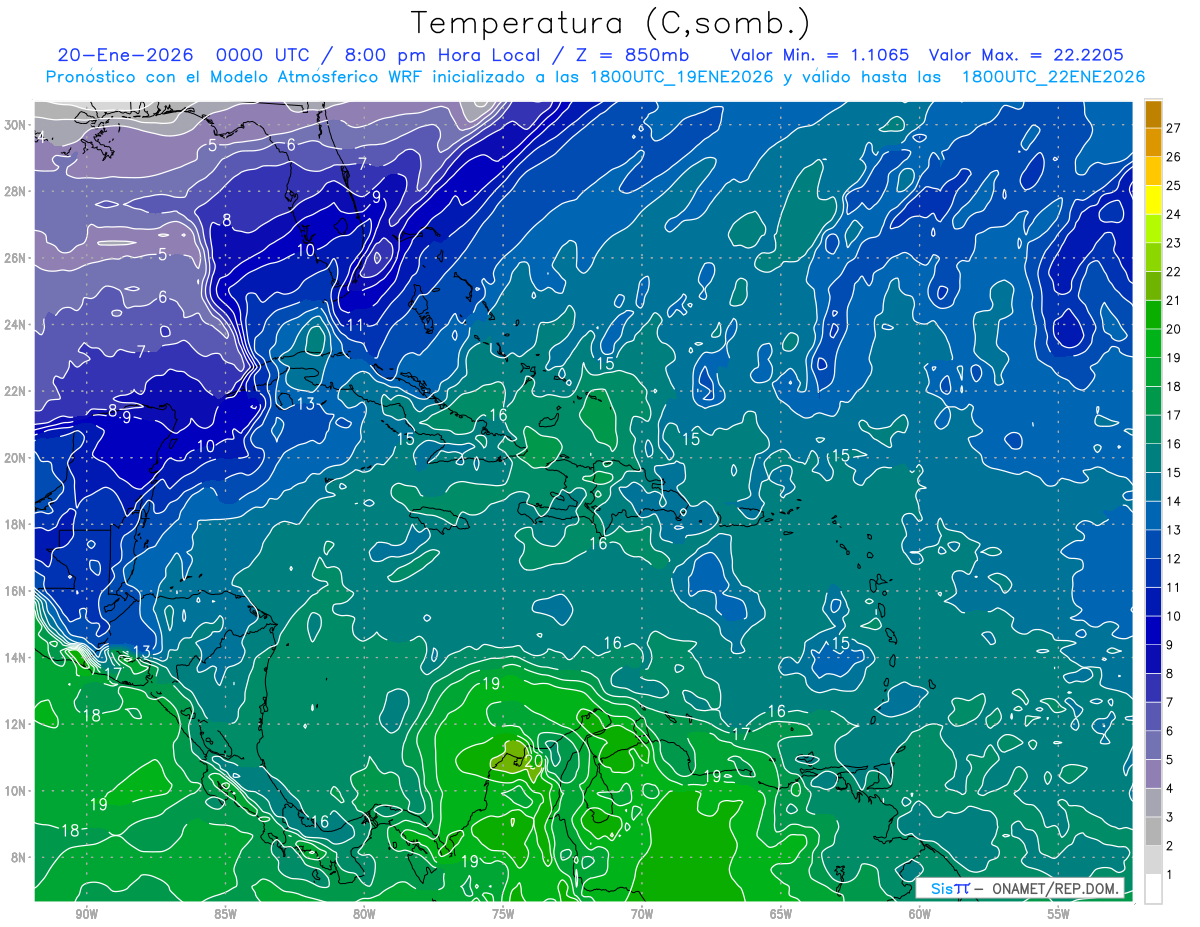
Task: Click the '20' contour label over Colombia
Action: click(534, 760)
